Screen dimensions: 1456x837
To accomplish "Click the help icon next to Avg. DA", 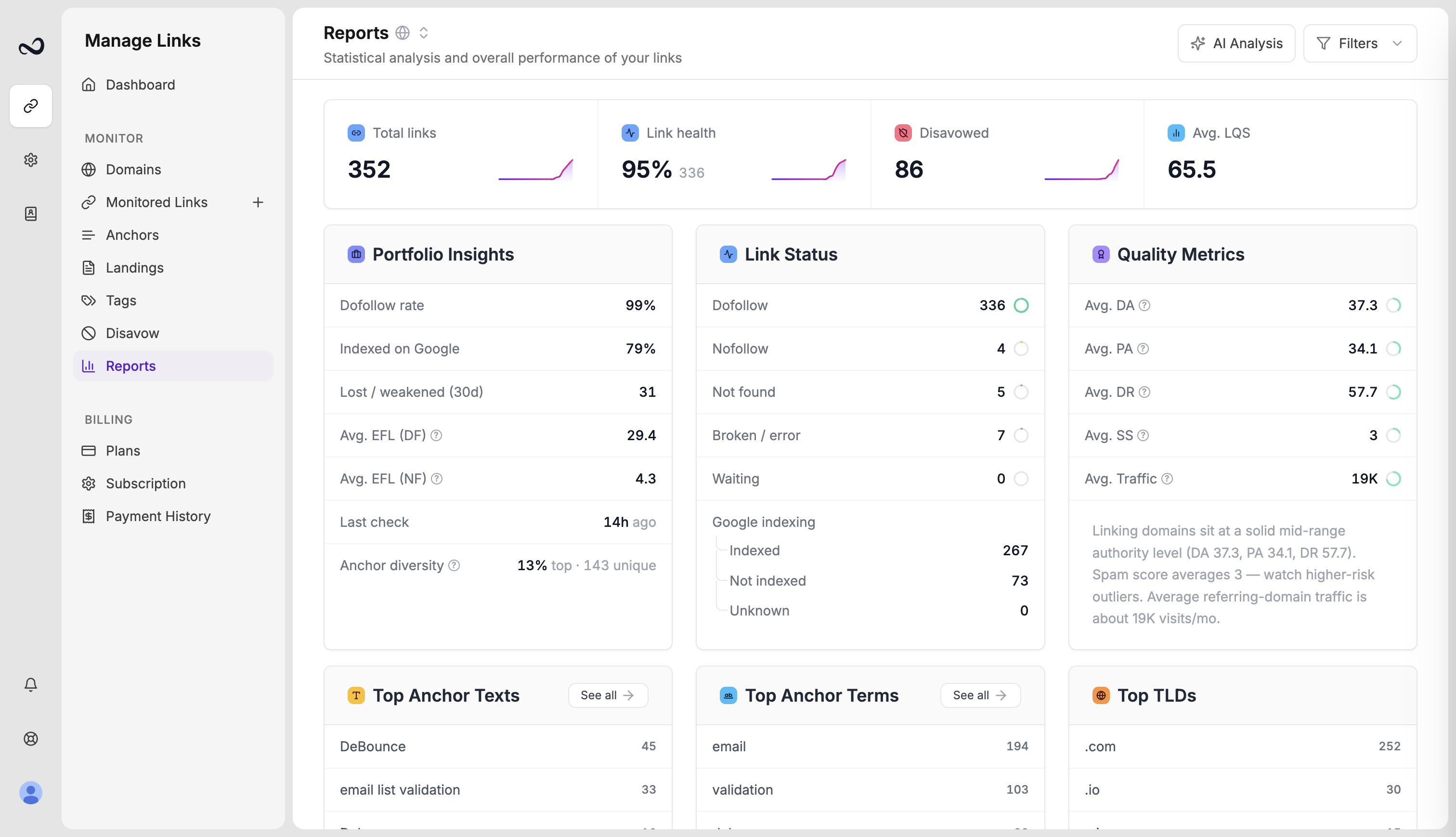I will click(x=1144, y=305).
